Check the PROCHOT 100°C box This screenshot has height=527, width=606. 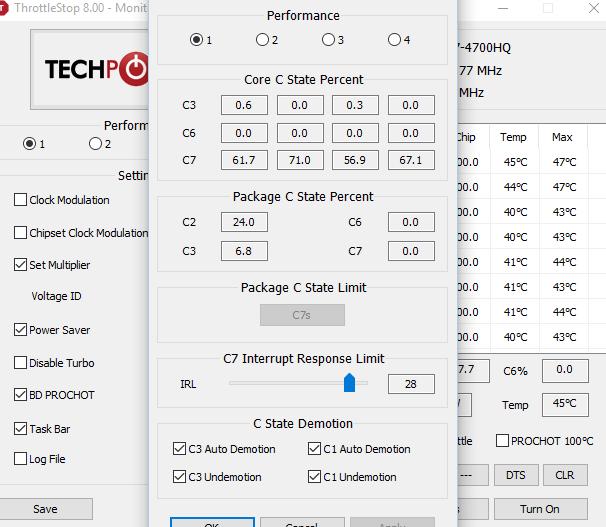click(502, 440)
